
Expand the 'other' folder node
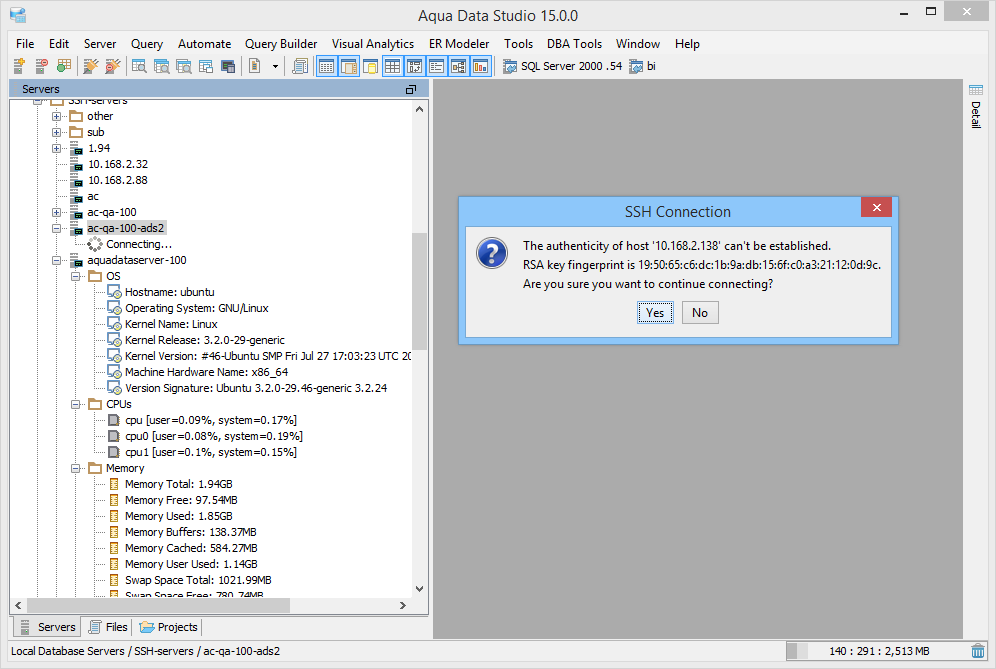57,116
